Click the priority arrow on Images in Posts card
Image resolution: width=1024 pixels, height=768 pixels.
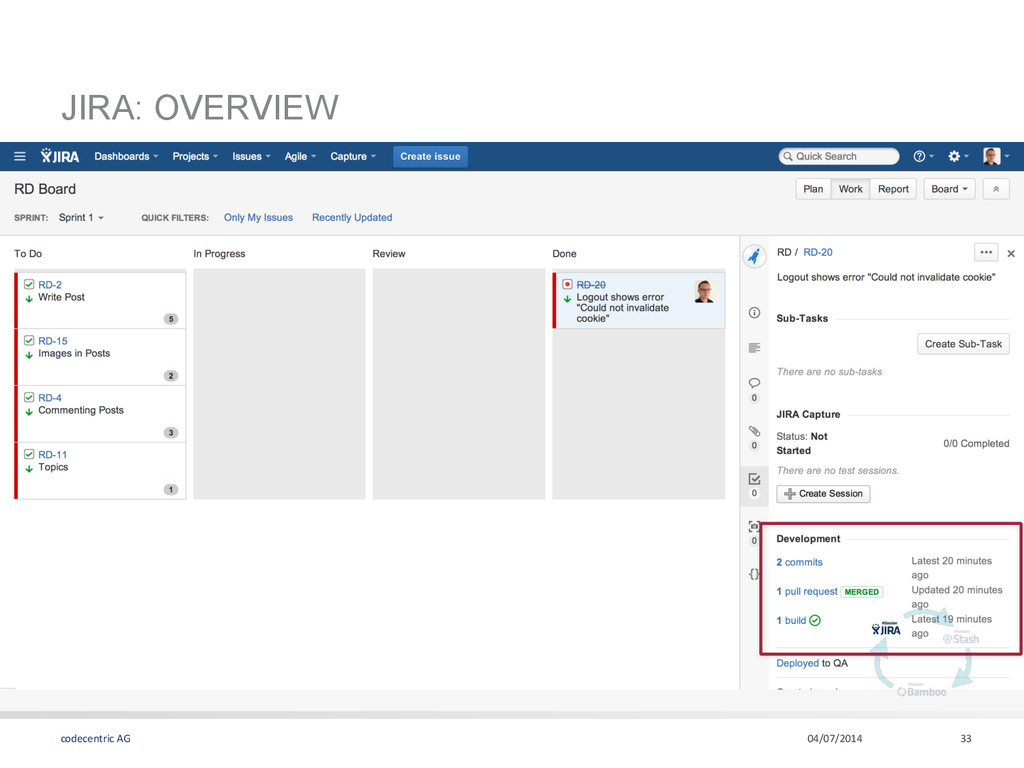[29, 355]
